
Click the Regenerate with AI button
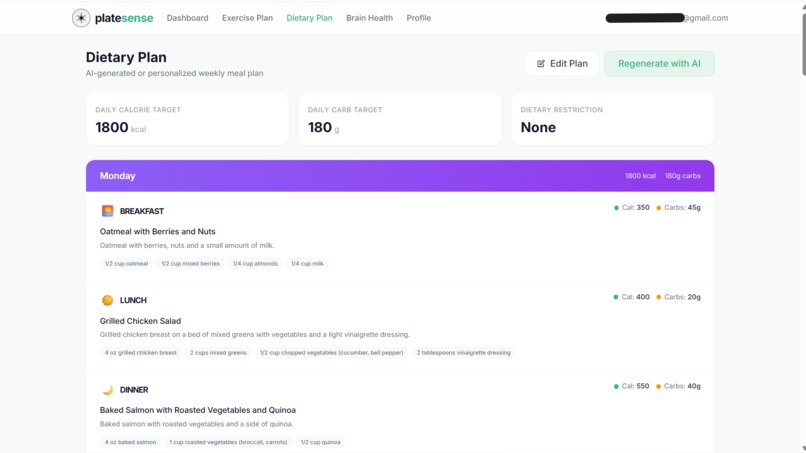point(659,64)
